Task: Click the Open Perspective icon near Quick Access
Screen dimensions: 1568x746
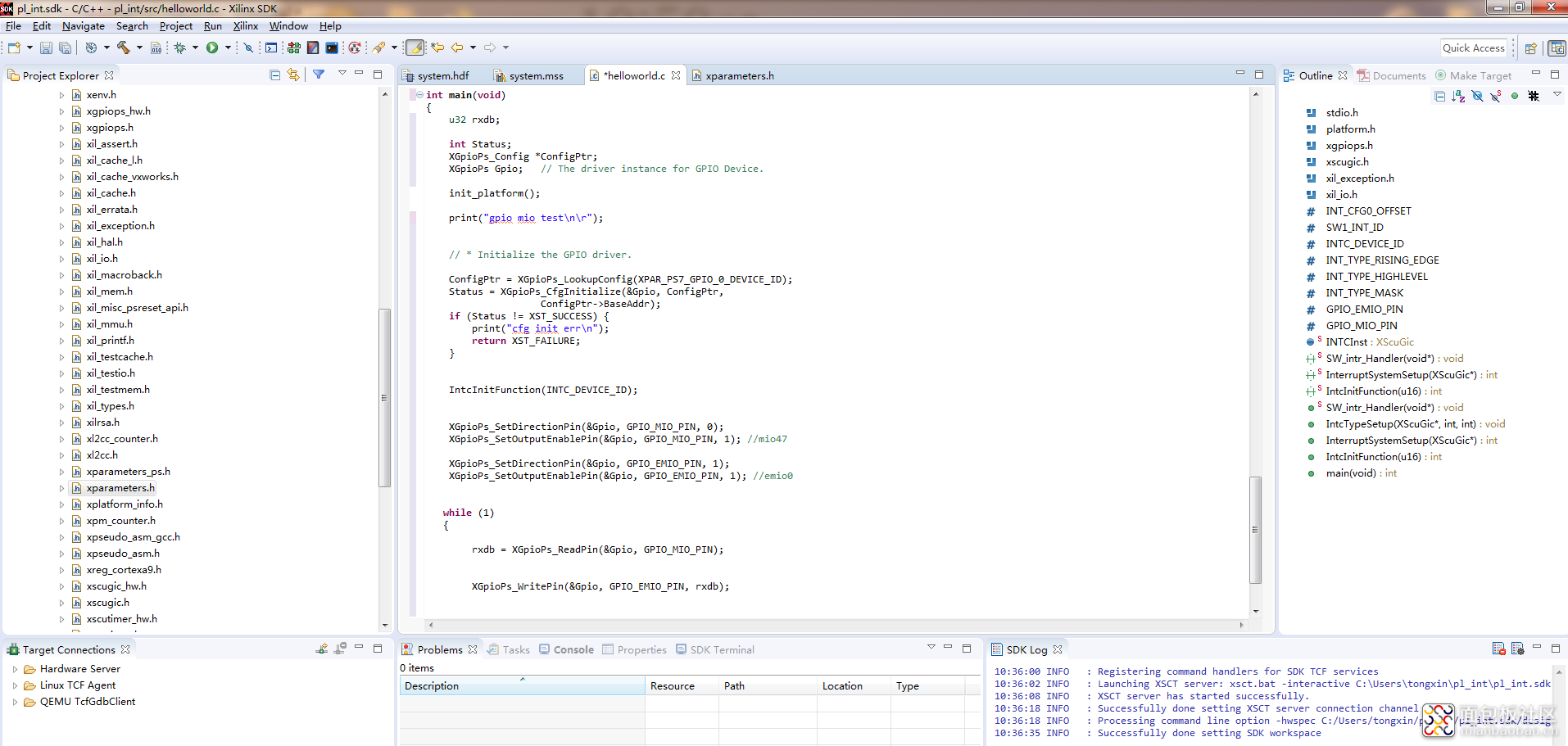Action: click(1529, 48)
